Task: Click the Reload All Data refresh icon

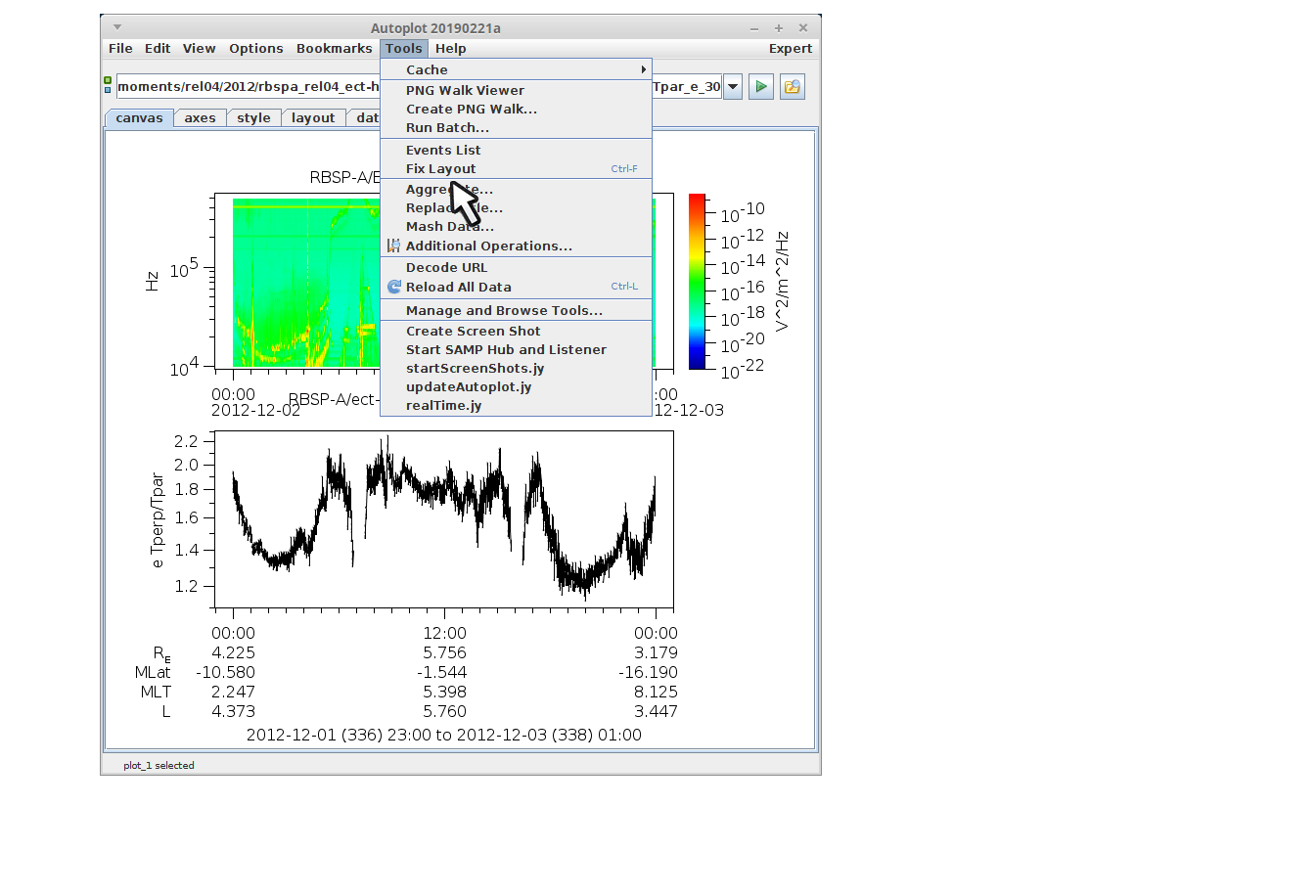Action: (x=394, y=288)
